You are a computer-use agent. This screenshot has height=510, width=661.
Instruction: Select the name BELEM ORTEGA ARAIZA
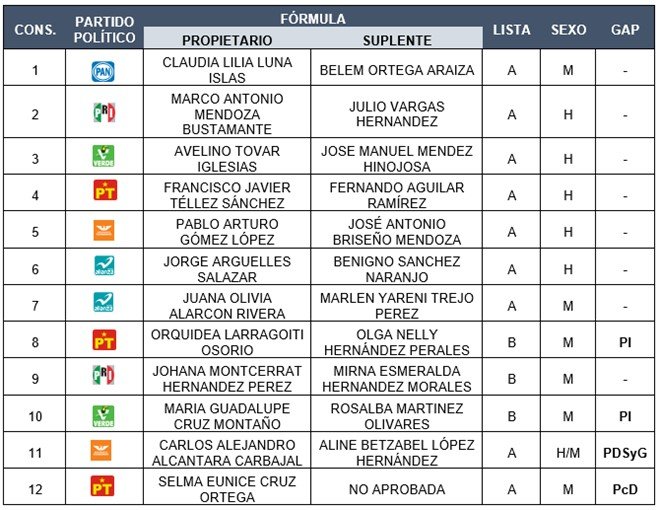point(397,70)
